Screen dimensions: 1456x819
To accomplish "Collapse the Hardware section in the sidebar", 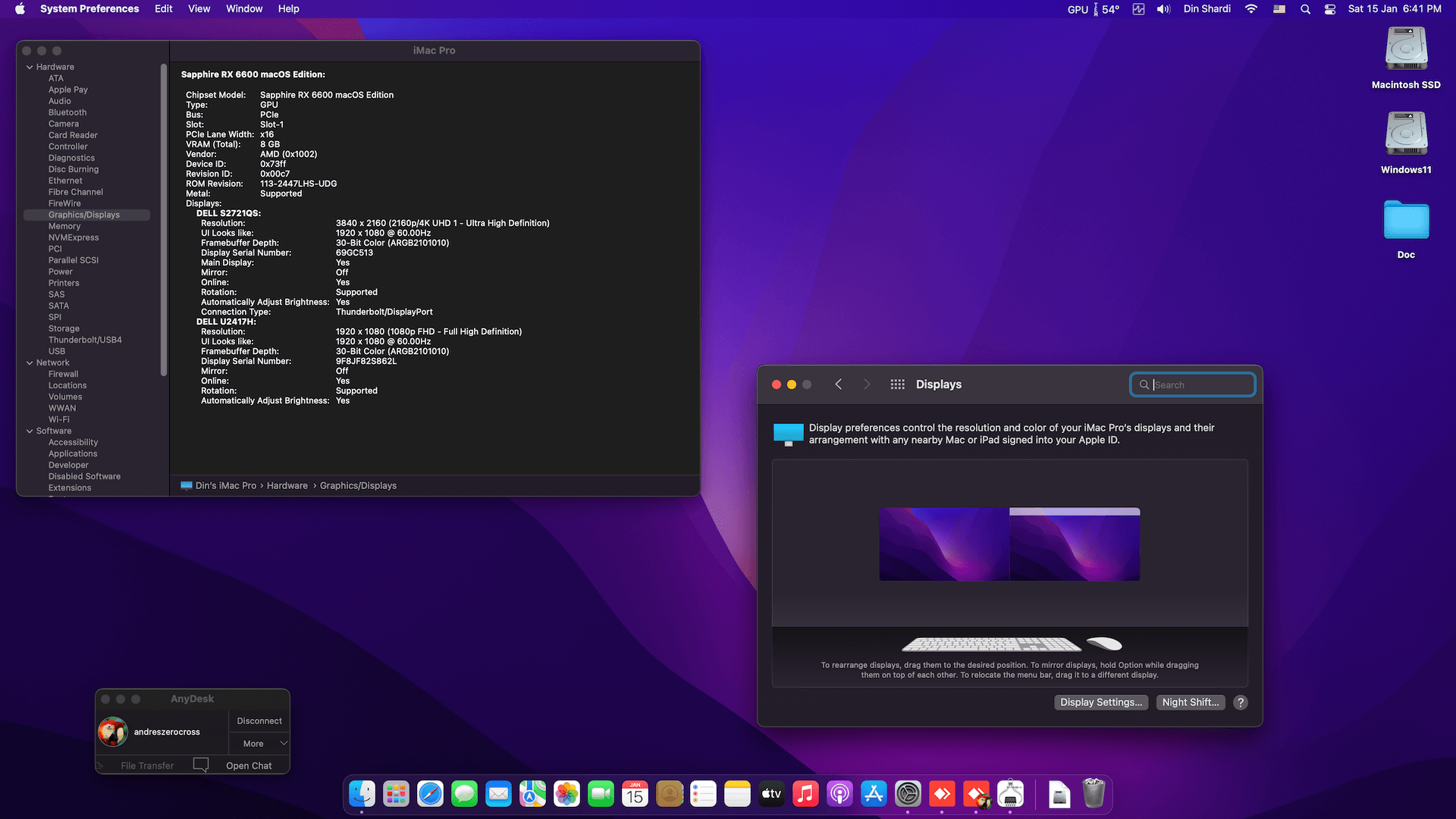I will click(30, 67).
